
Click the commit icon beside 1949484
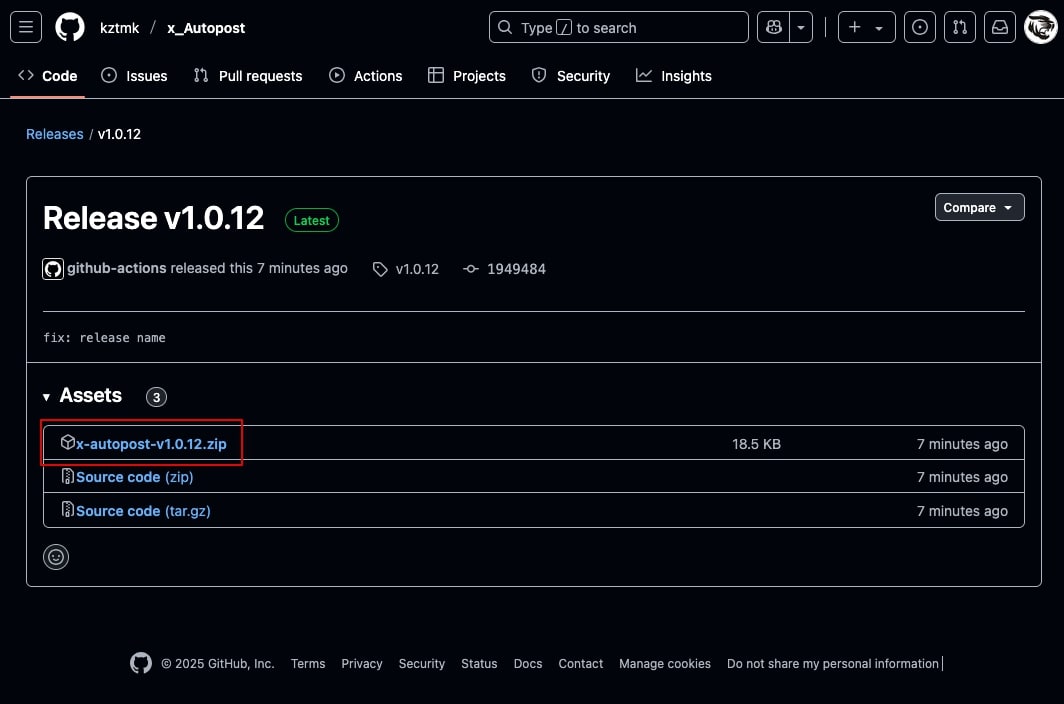click(x=470, y=269)
